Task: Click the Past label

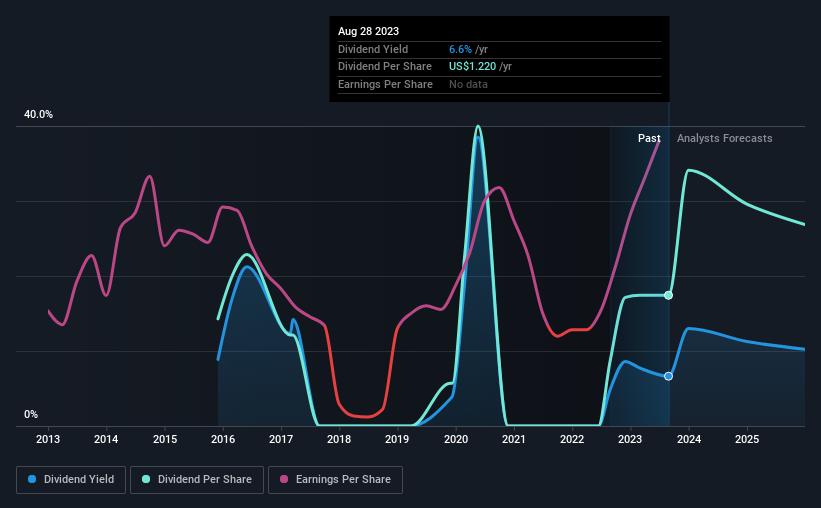Action: [649, 138]
